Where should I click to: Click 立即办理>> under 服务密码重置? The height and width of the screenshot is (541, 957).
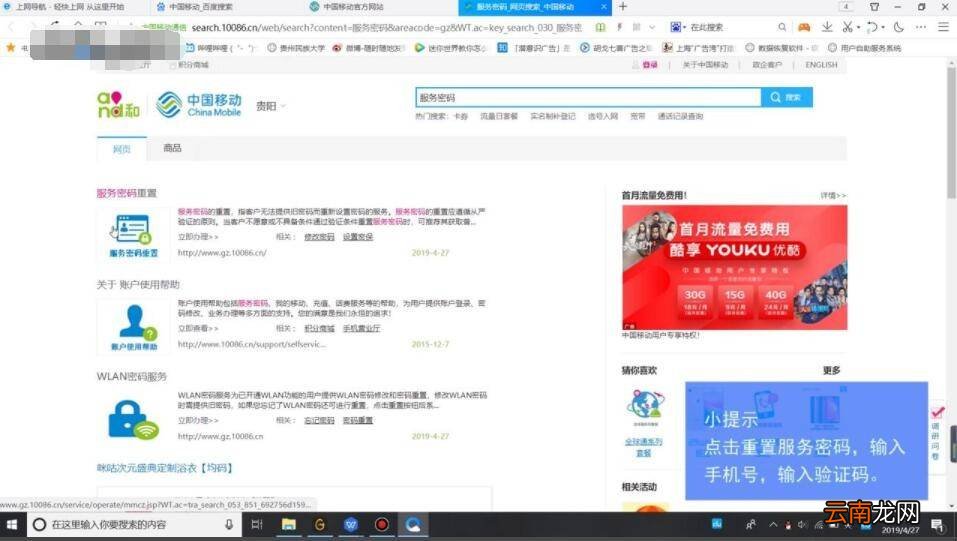pyautogui.click(x=198, y=237)
